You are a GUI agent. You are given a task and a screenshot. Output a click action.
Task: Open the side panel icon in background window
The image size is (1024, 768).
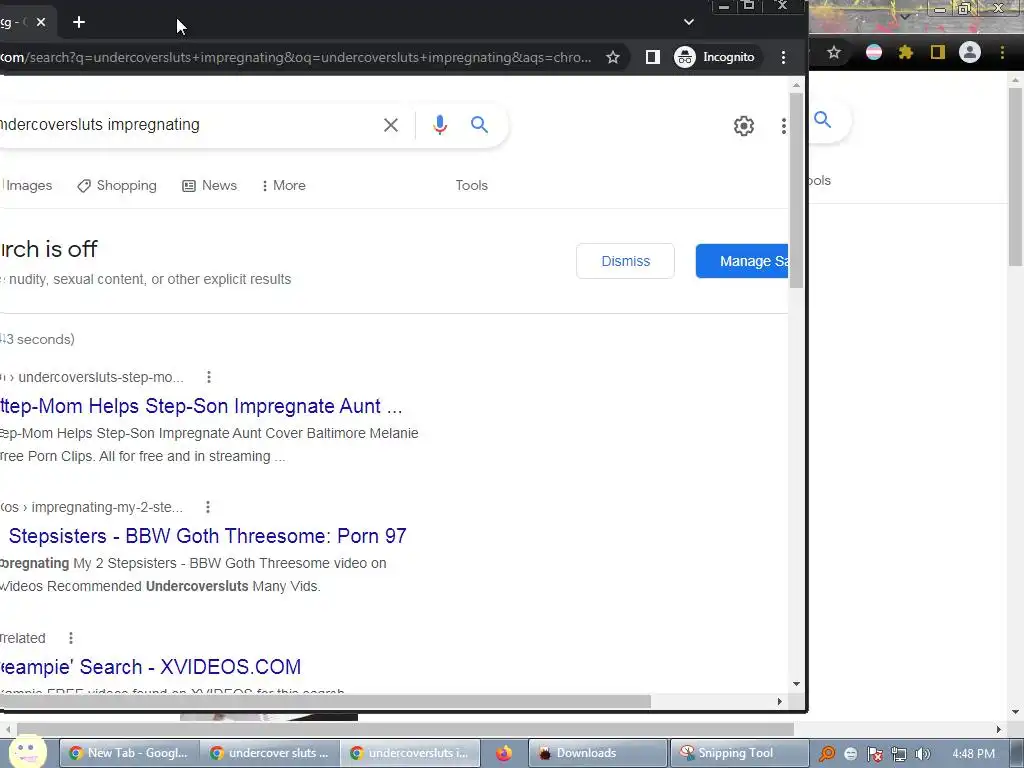point(938,53)
